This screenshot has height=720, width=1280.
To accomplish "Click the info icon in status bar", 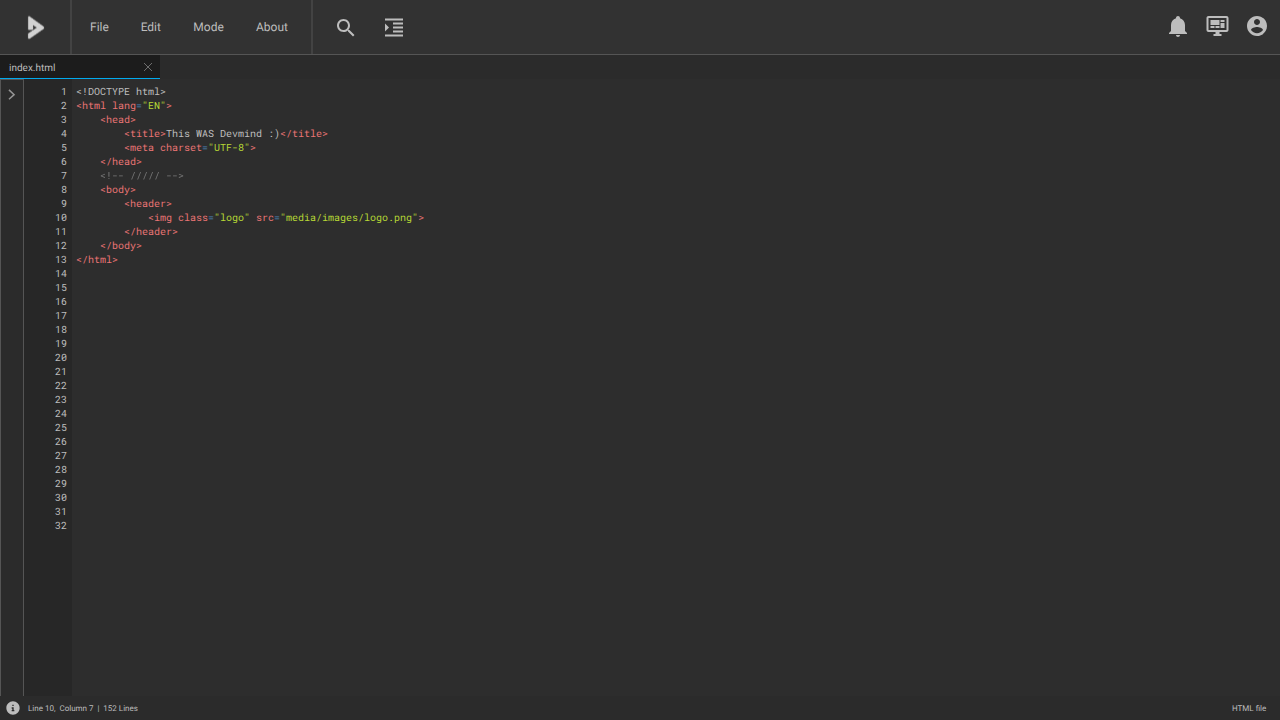I will pyautogui.click(x=13, y=708).
